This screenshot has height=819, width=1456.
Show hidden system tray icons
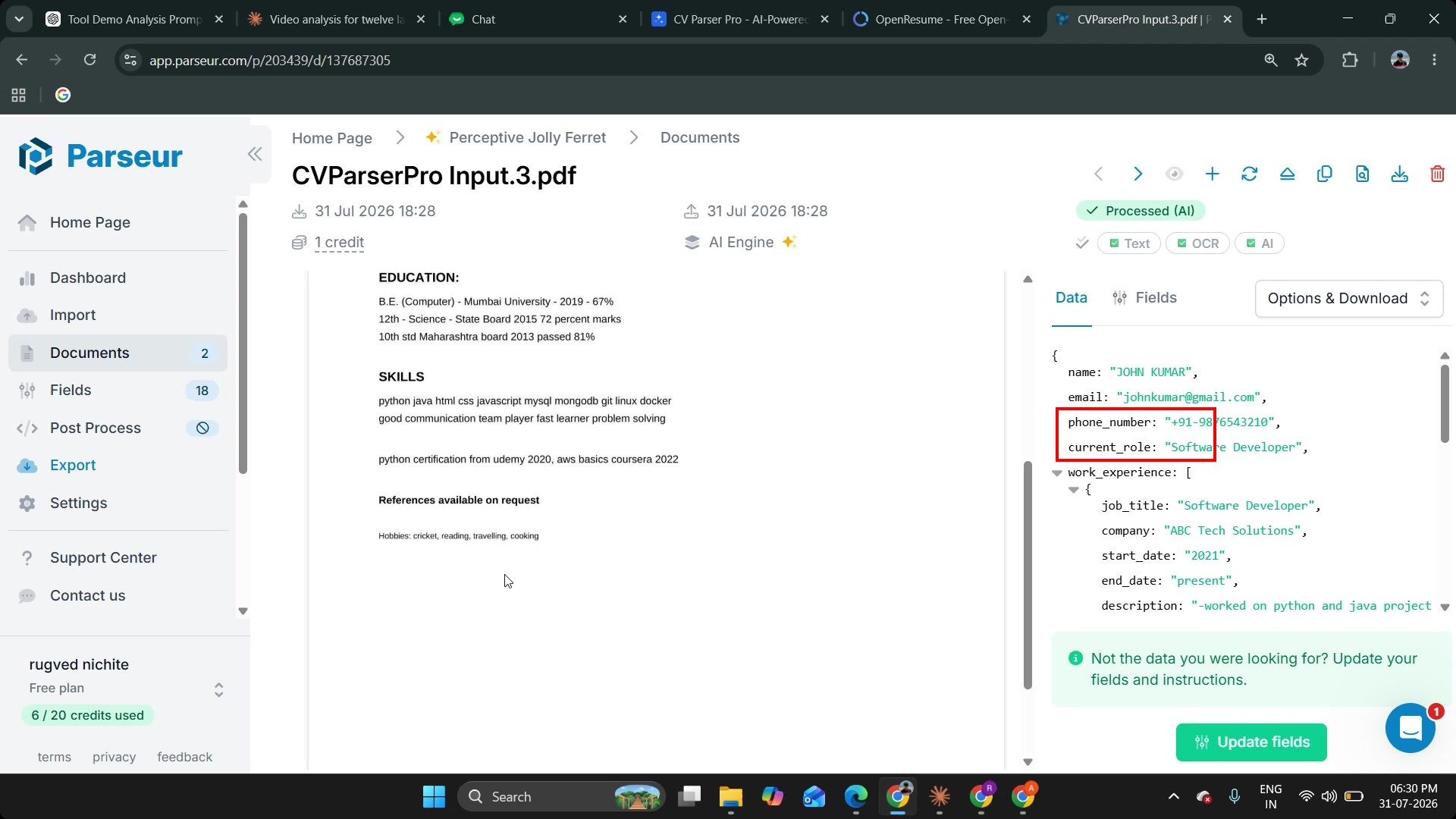[x=1174, y=796]
